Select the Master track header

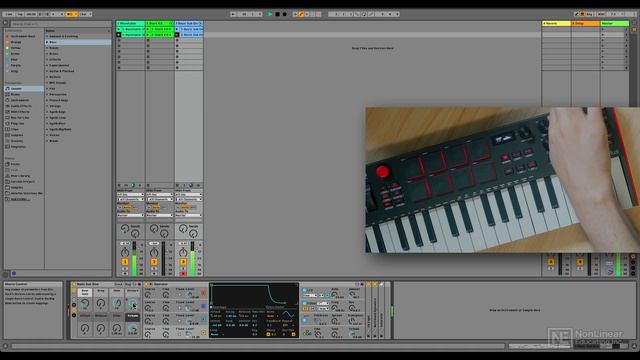[x=614, y=24]
